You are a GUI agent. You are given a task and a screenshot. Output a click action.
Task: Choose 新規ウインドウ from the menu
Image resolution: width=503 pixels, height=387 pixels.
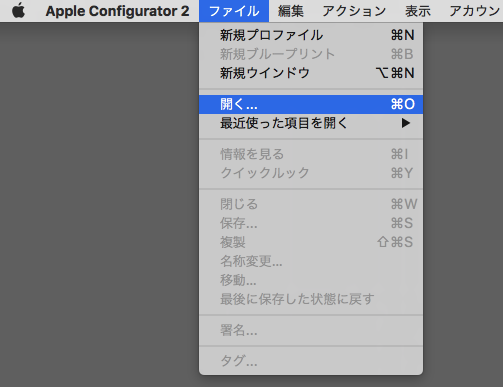coord(311,73)
